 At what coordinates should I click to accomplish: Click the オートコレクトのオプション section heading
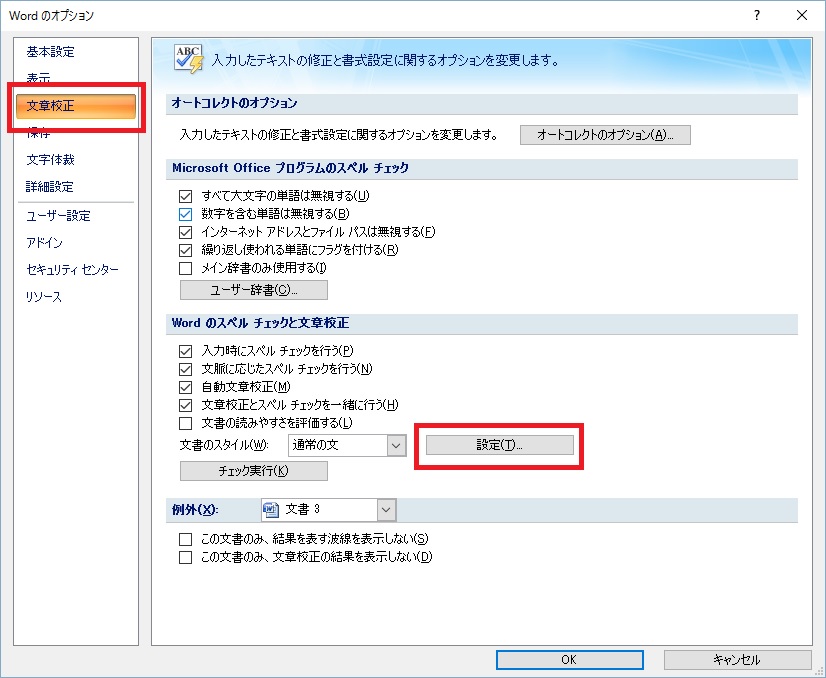point(234,103)
